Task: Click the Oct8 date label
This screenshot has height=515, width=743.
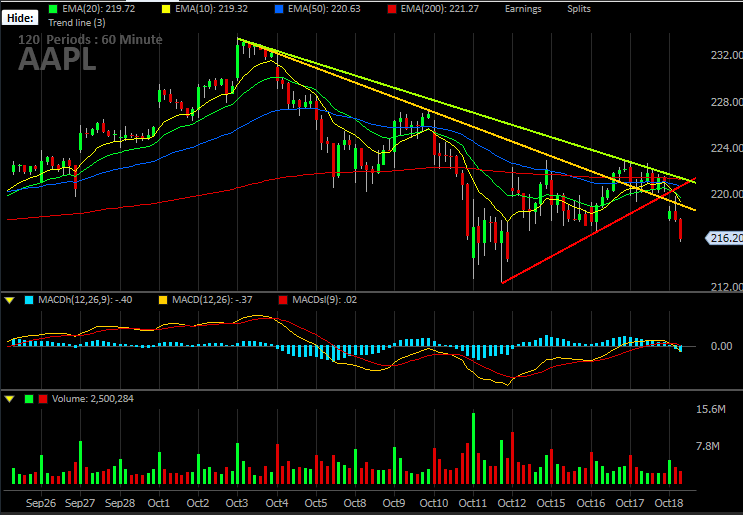Action: point(354,503)
